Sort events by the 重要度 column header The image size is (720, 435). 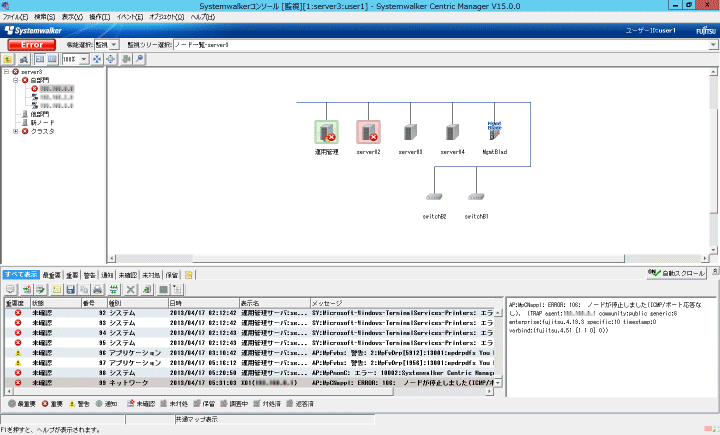coord(17,303)
